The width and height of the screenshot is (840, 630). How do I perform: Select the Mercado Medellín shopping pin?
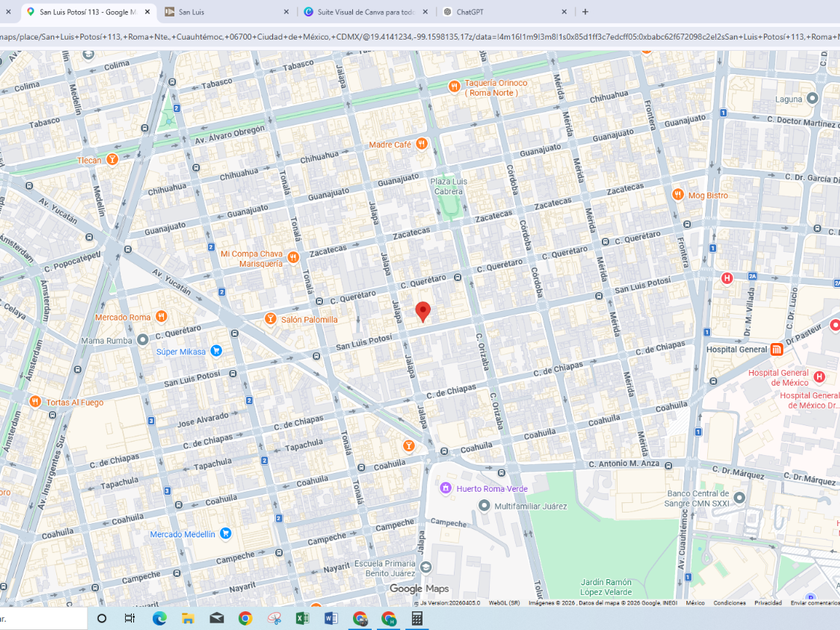pos(226,533)
